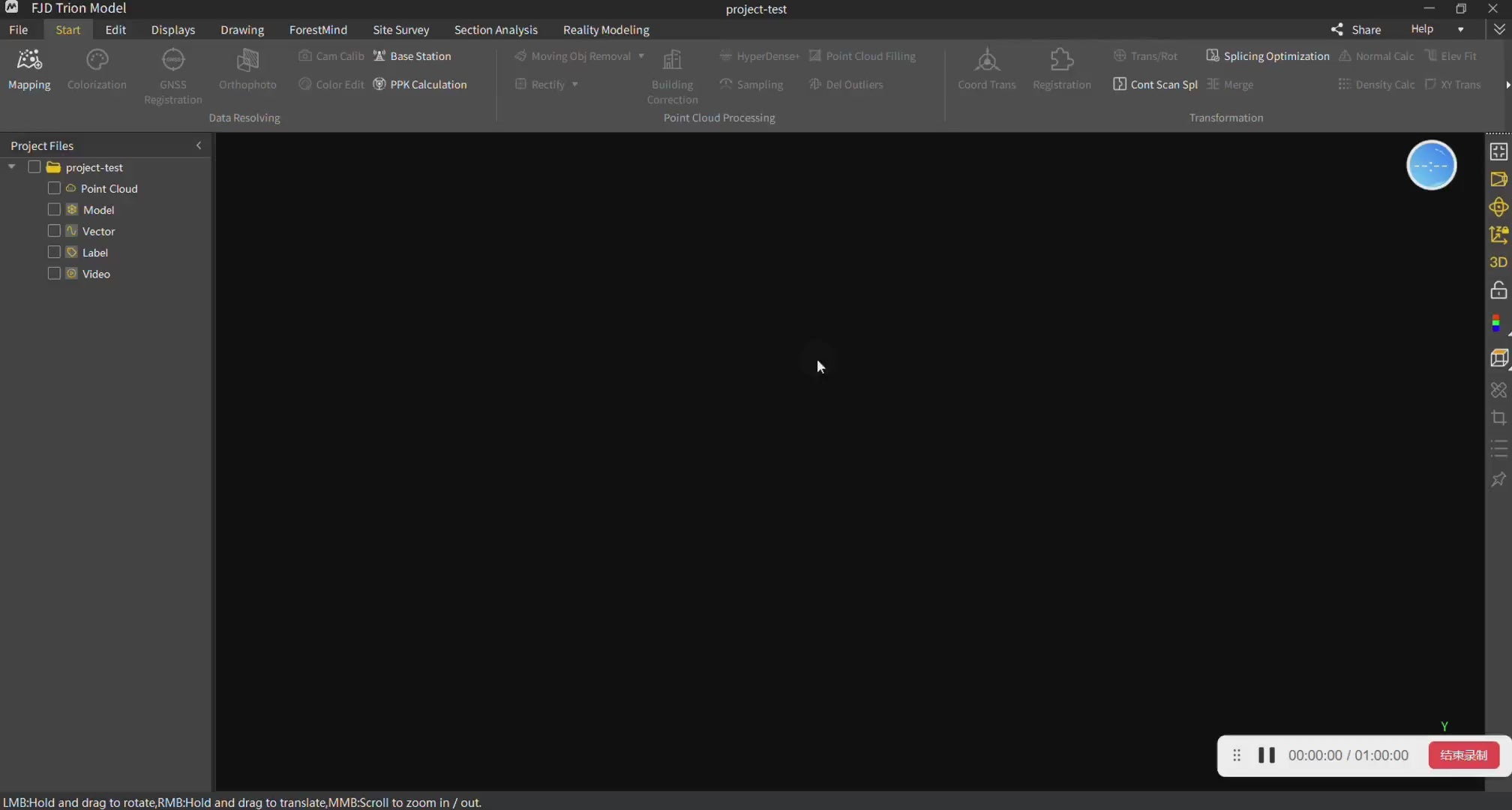Click Cont Scan Spl tool
Screen dimensions: 1512x810
tap(1155, 85)
